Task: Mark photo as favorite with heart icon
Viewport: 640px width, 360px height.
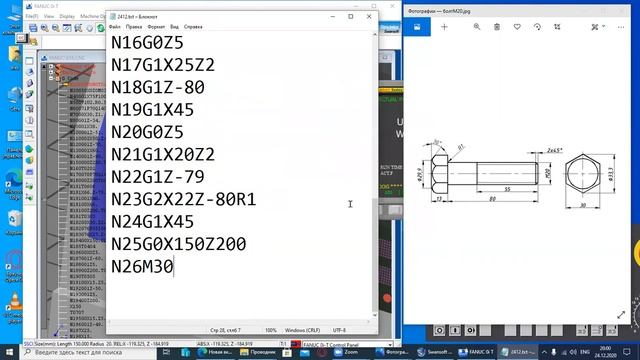Action: pos(517,27)
